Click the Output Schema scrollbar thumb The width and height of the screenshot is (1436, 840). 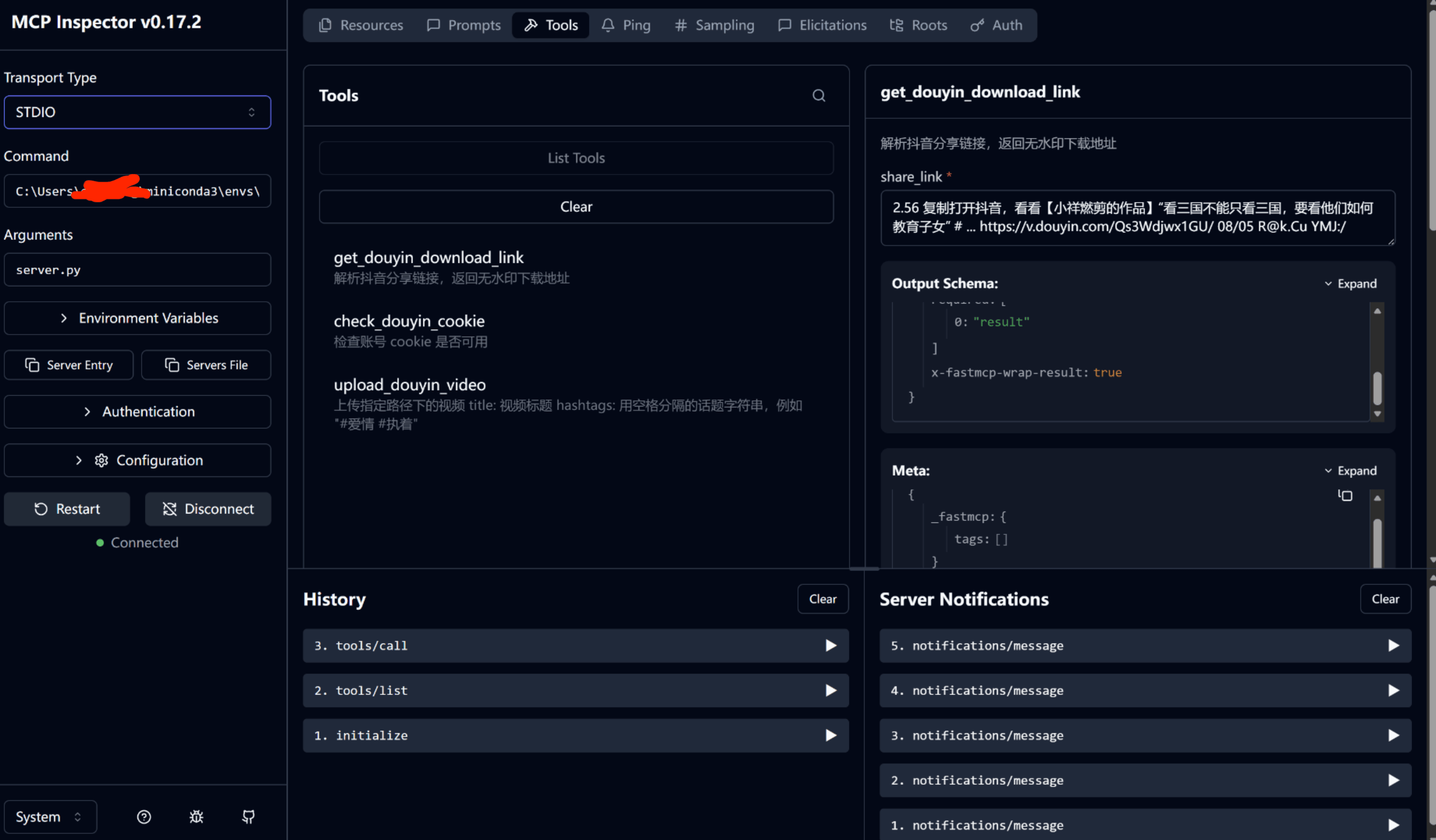click(x=1377, y=388)
